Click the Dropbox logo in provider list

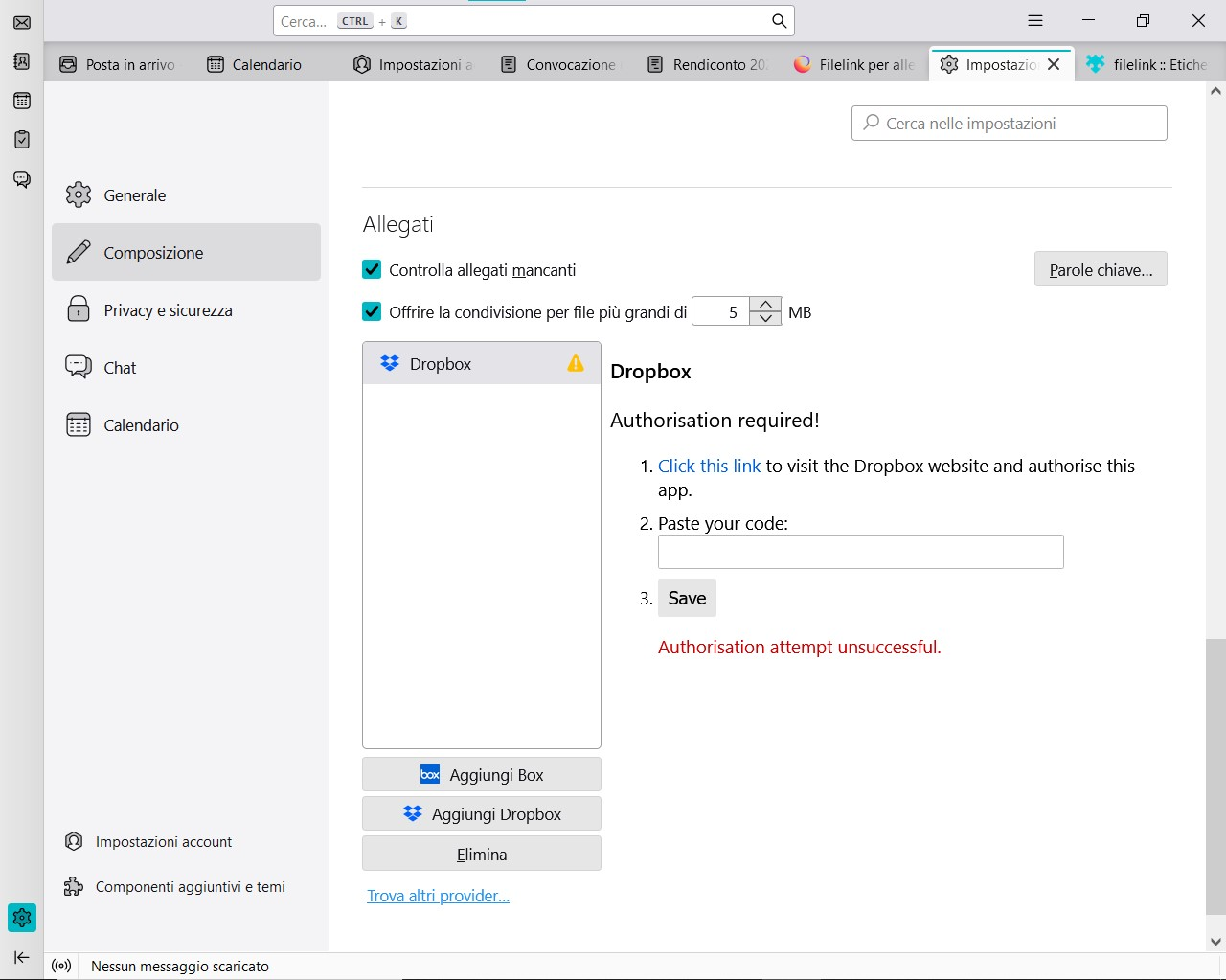point(390,363)
